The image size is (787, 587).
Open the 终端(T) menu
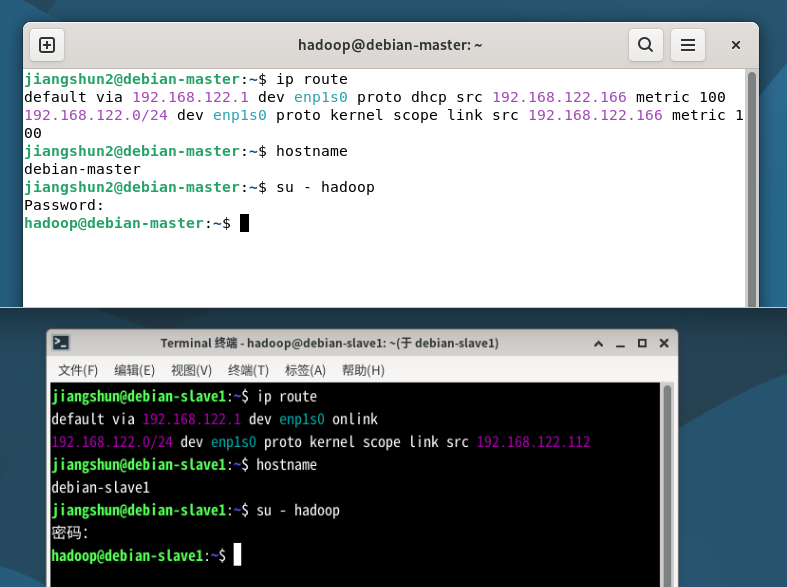[x=249, y=370]
